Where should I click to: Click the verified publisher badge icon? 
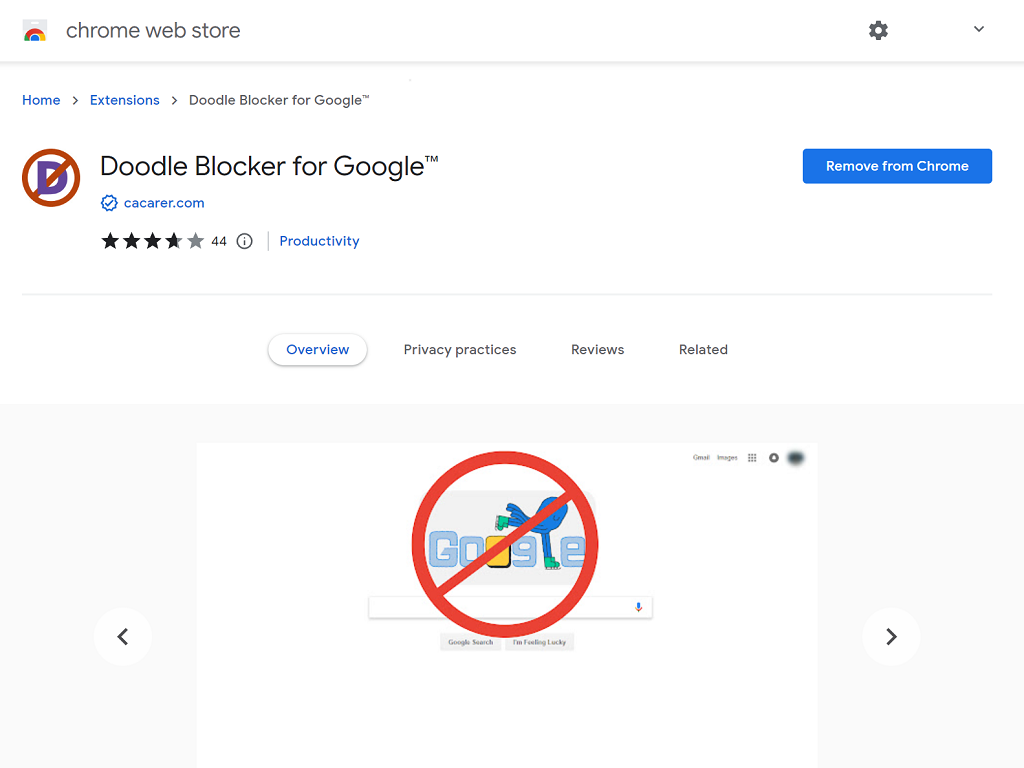(x=109, y=203)
